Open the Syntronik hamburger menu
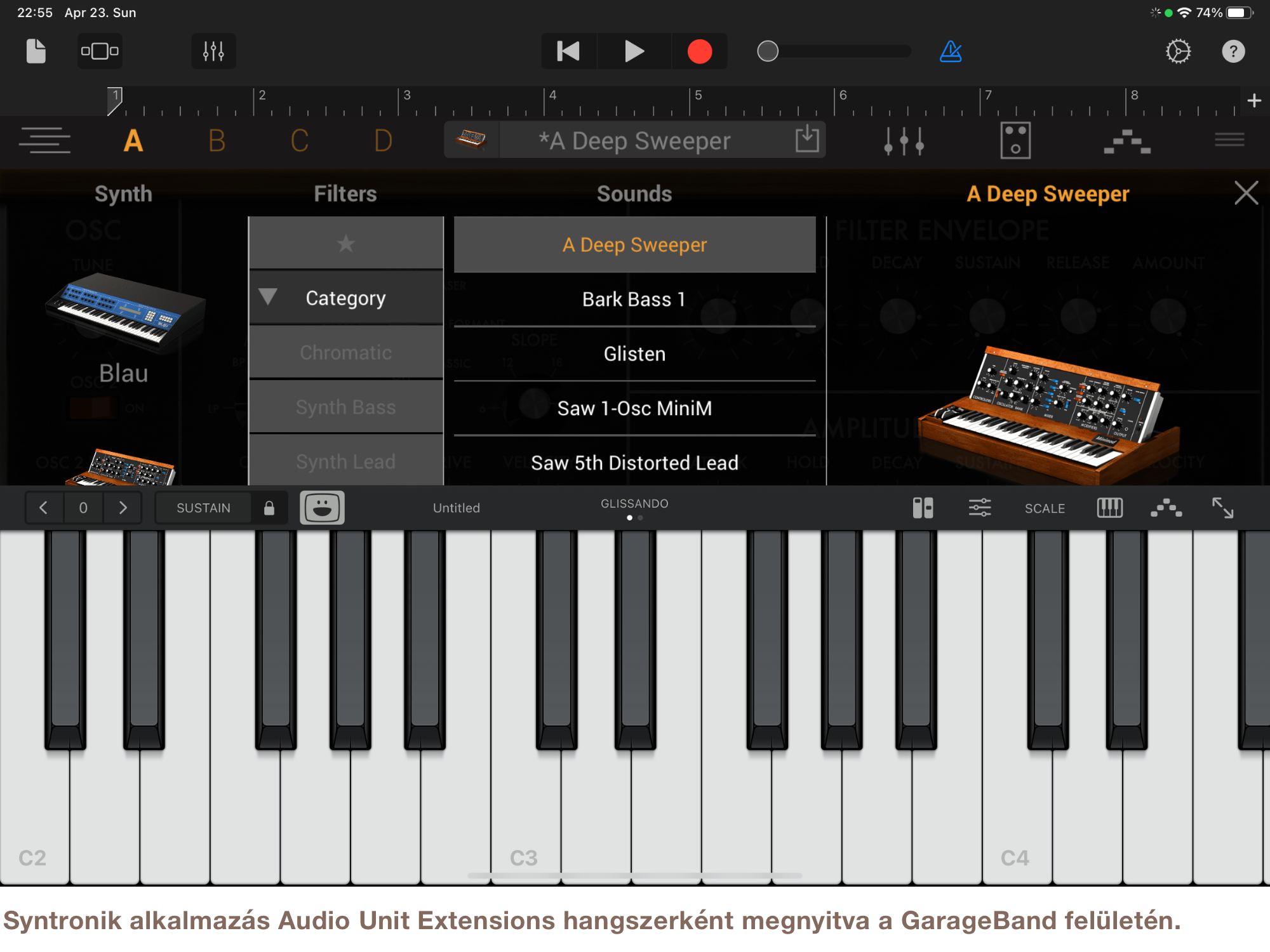Screen dimensions: 1270x952 [1229, 140]
